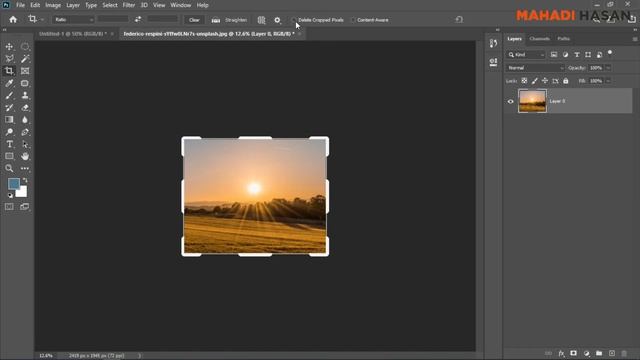Open additional crop settings gear
The width and height of the screenshot is (640, 360).
[278, 20]
